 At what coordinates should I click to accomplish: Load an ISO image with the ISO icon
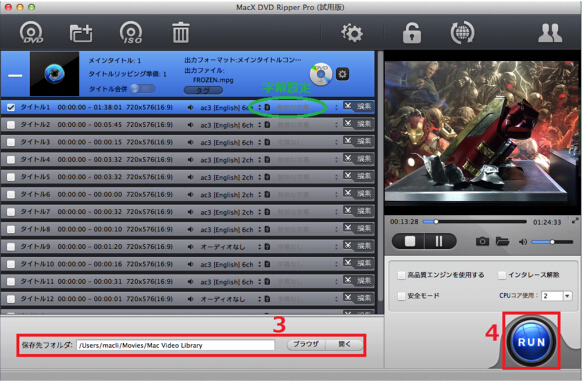click(131, 33)
